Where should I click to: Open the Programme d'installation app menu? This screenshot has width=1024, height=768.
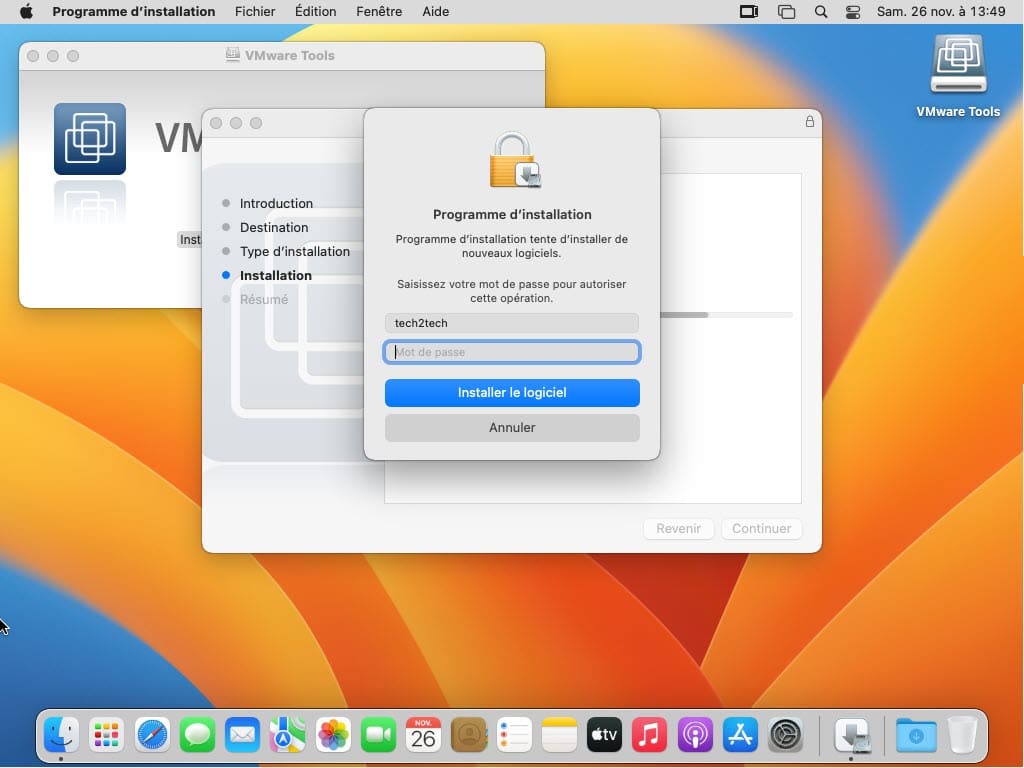point(134,12)
